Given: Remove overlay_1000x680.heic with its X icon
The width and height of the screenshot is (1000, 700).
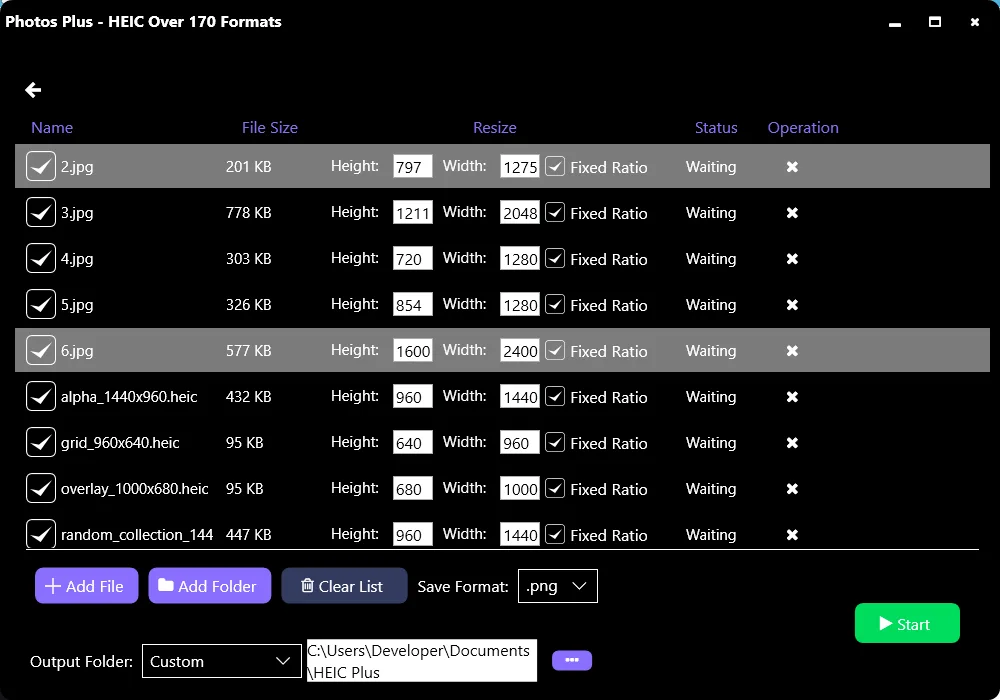Looking at the screenshot, I should (792, 488).
